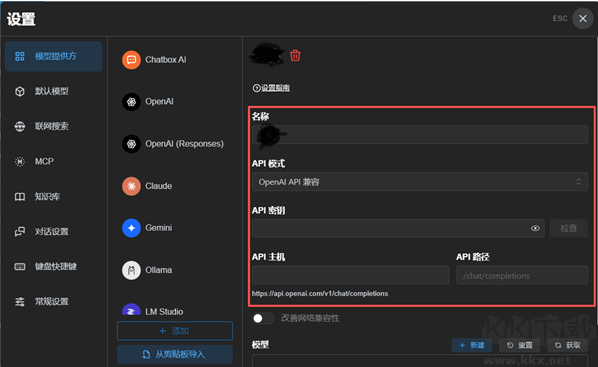This screenshot has height=367, width=598.
Task: Click the Chatbox AI provider icon
Action: click(131, 60)
